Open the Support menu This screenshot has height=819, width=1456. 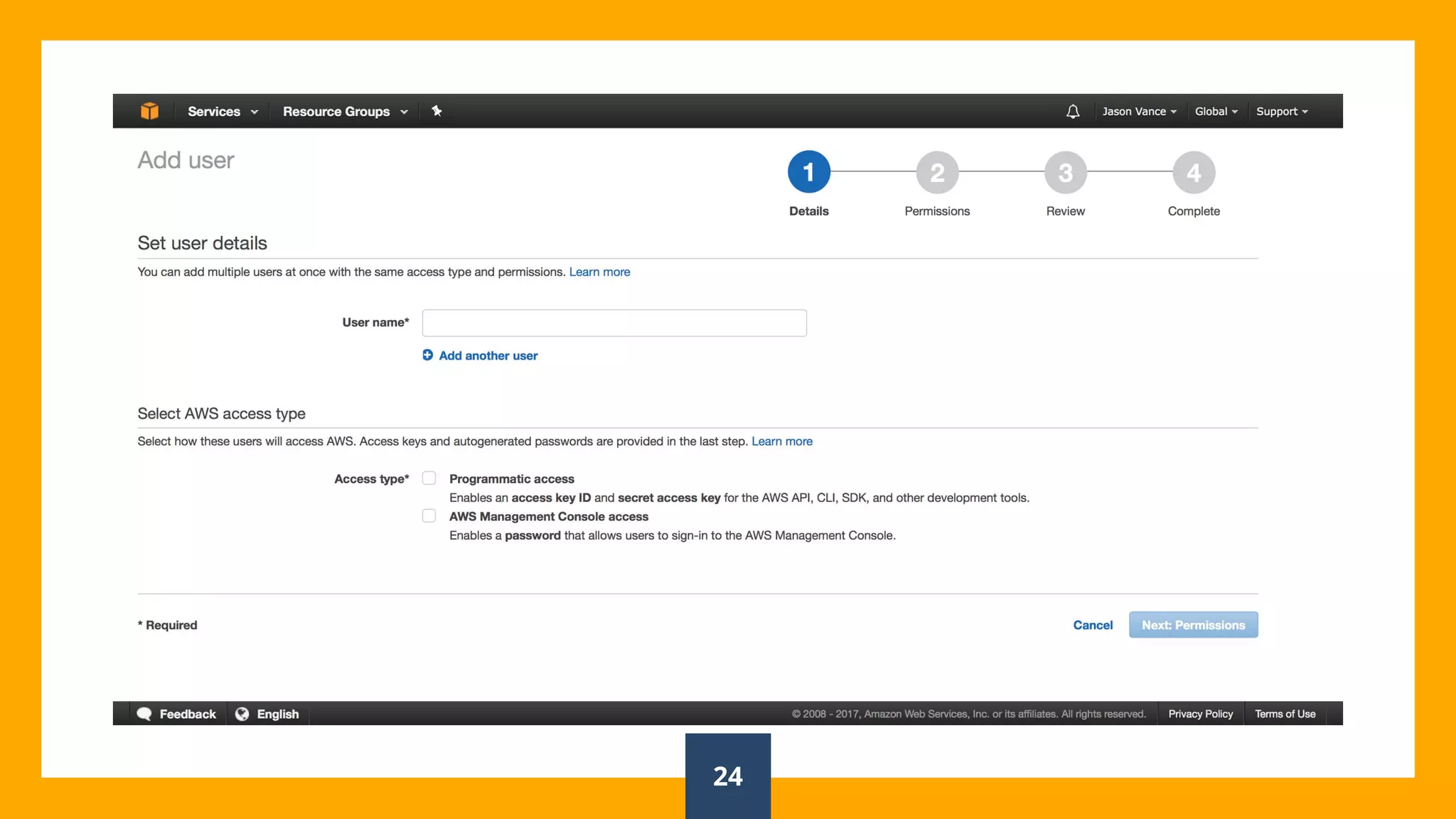tap(1281, 112)
